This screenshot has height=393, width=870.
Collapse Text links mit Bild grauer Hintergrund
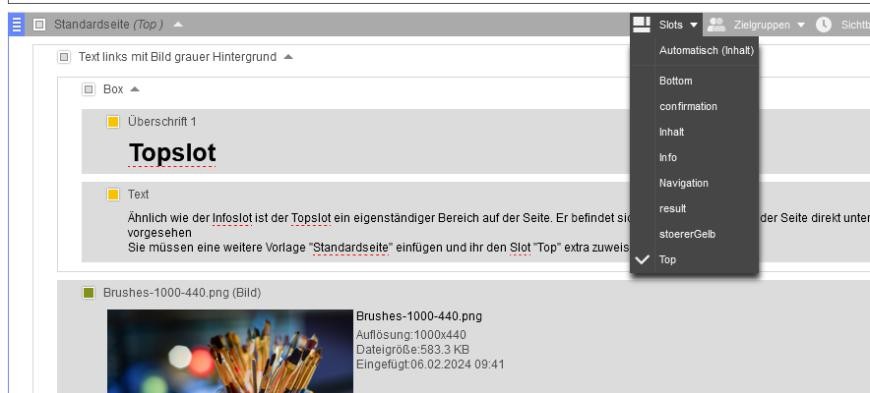pos(288,57)
